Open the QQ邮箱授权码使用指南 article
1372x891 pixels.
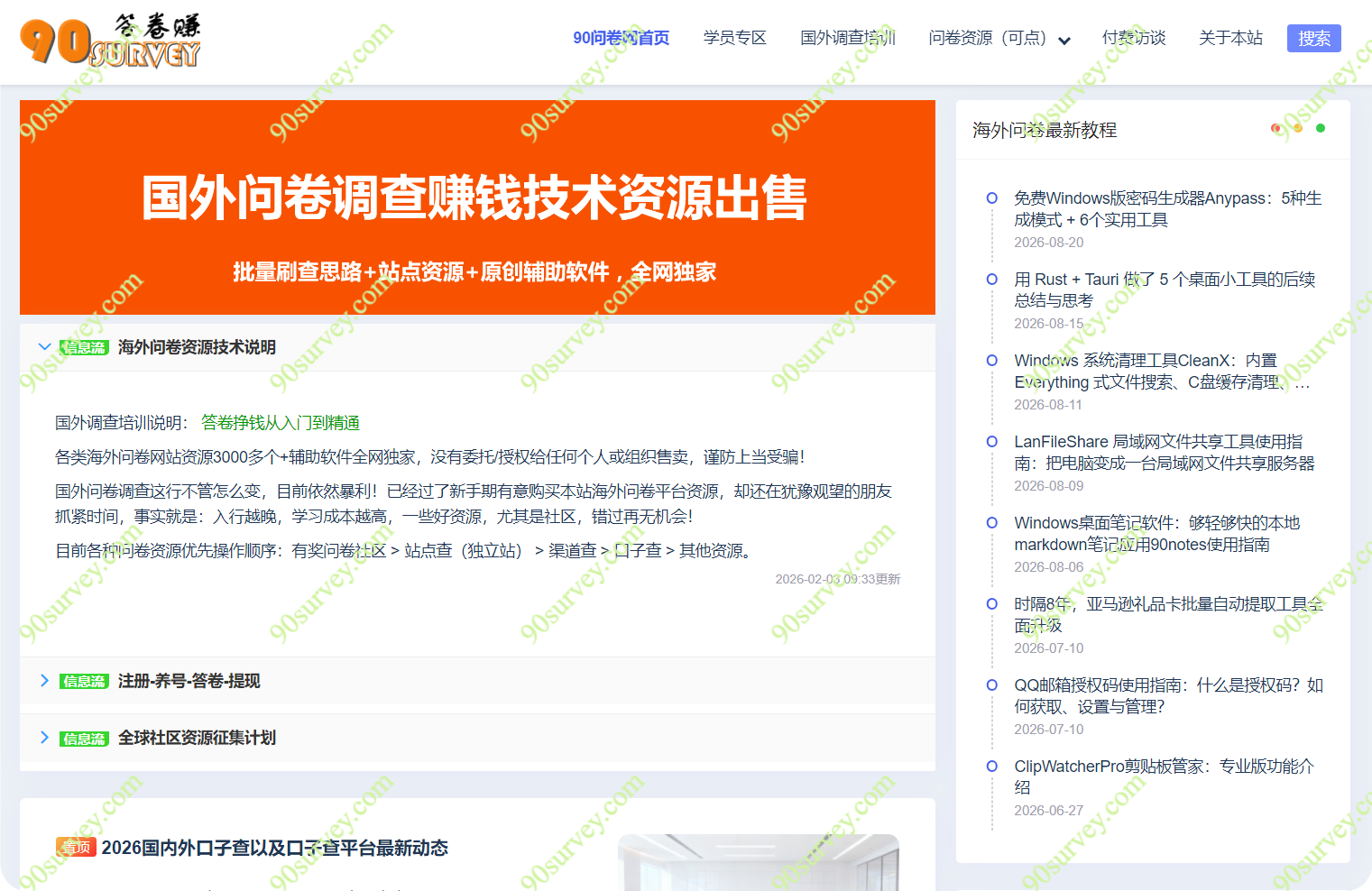(1168, 696)
